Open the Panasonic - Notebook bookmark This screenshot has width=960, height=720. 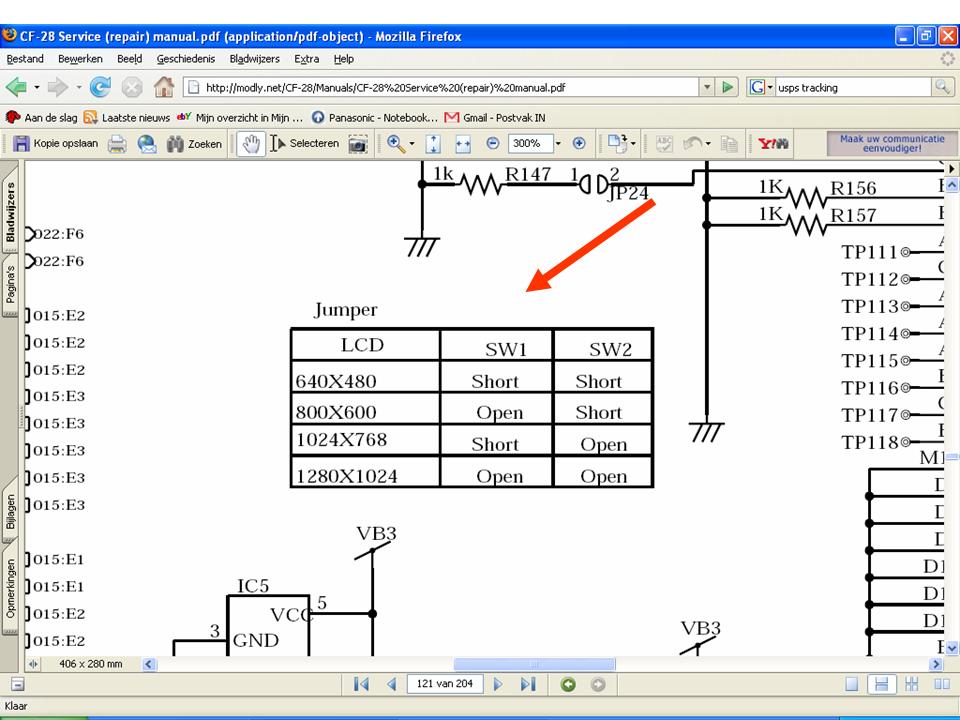(x=375, y=118)
